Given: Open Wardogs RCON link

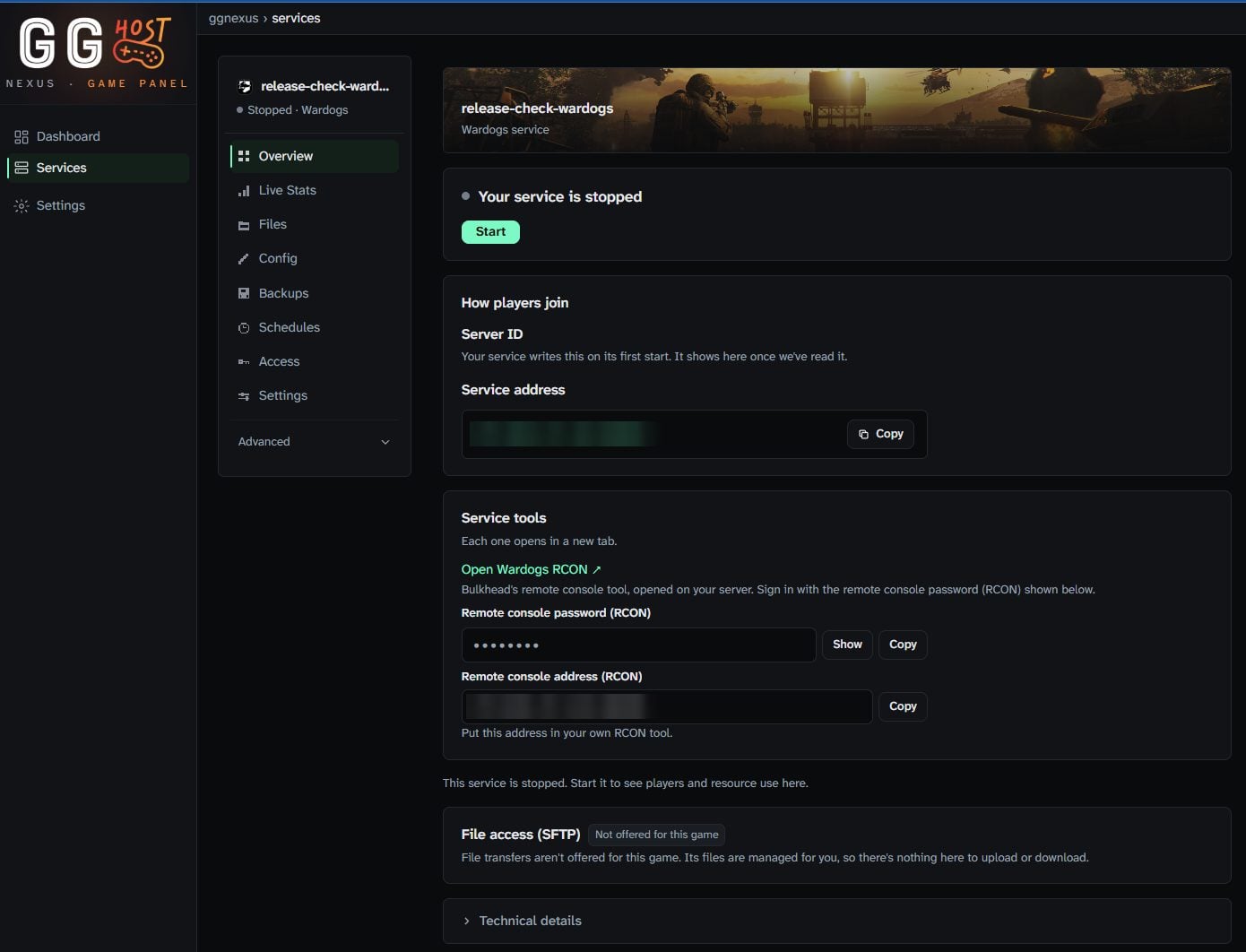Looking at the screenshot, I should pyautogui.click(x=532, y=569).
